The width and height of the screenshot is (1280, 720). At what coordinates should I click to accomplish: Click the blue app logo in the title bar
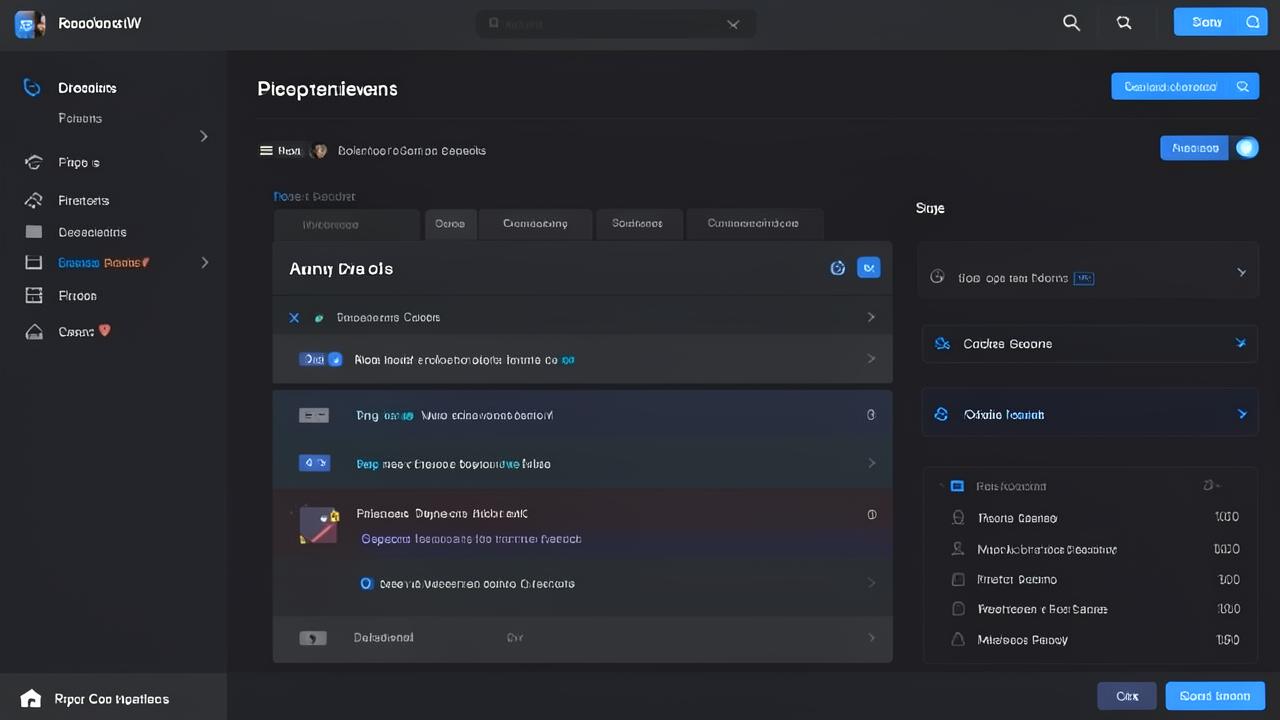[30, 24]
